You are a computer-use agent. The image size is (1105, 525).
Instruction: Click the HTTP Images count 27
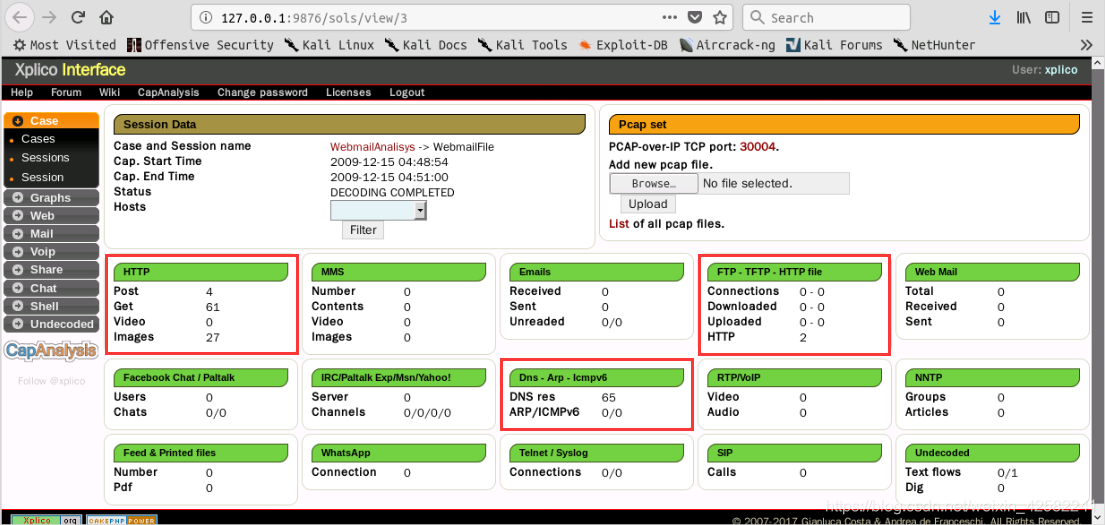coord(213,338)
